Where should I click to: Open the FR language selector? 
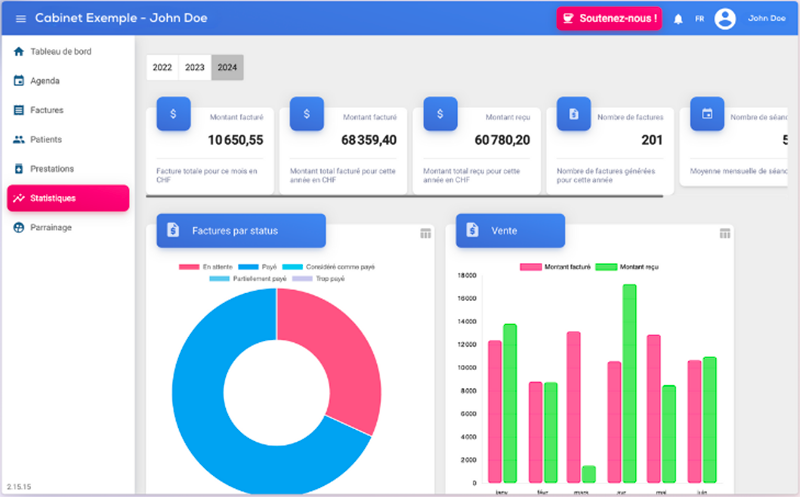pyautogui.click(x=700, y=19)
